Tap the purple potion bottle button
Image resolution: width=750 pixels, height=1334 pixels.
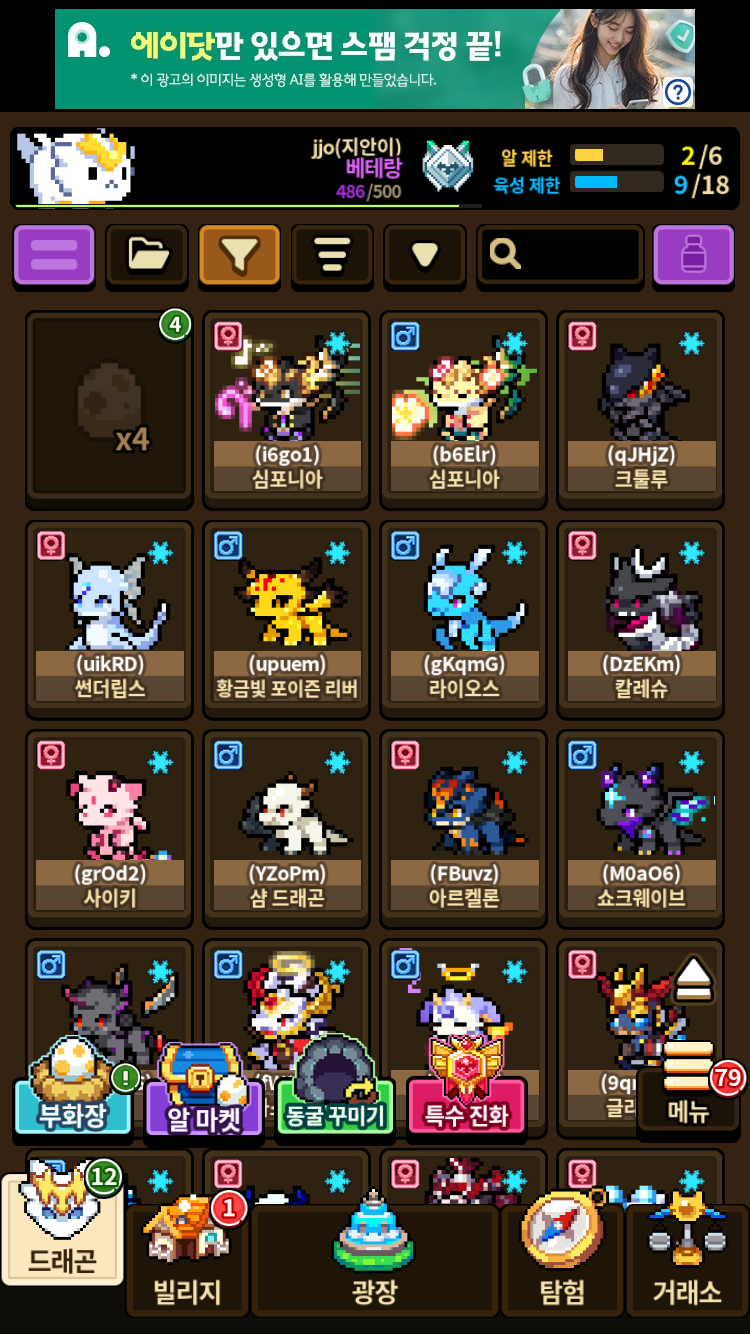point(693,255)
